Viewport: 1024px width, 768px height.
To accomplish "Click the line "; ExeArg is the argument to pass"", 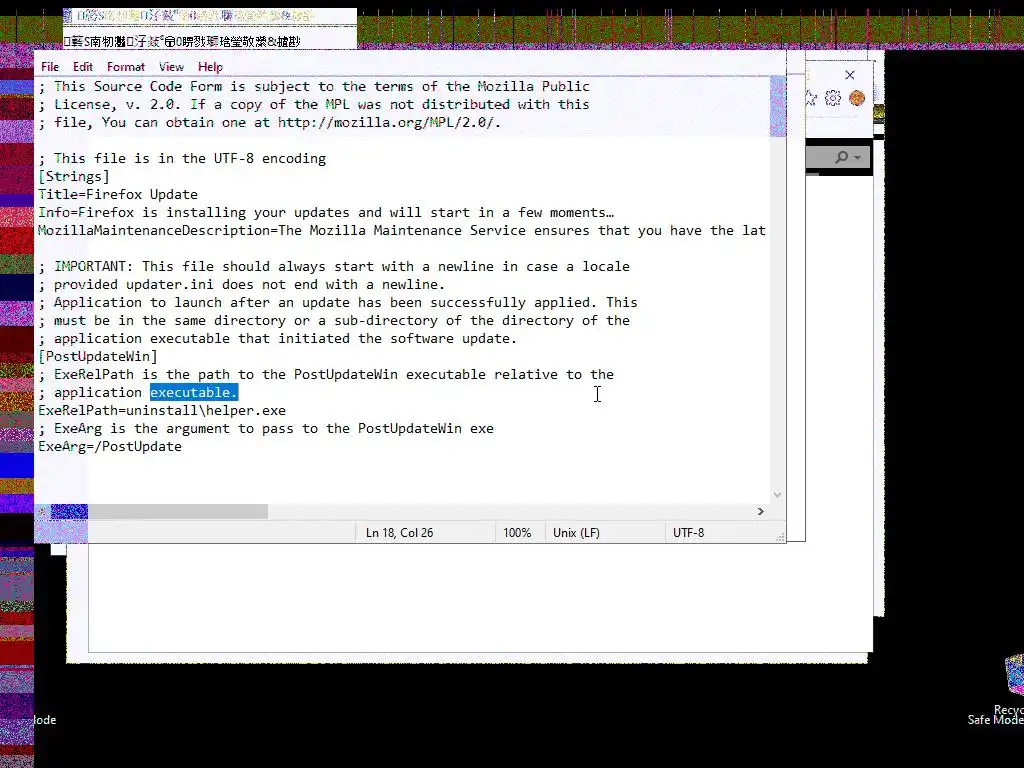I will (x=266, y=428).
